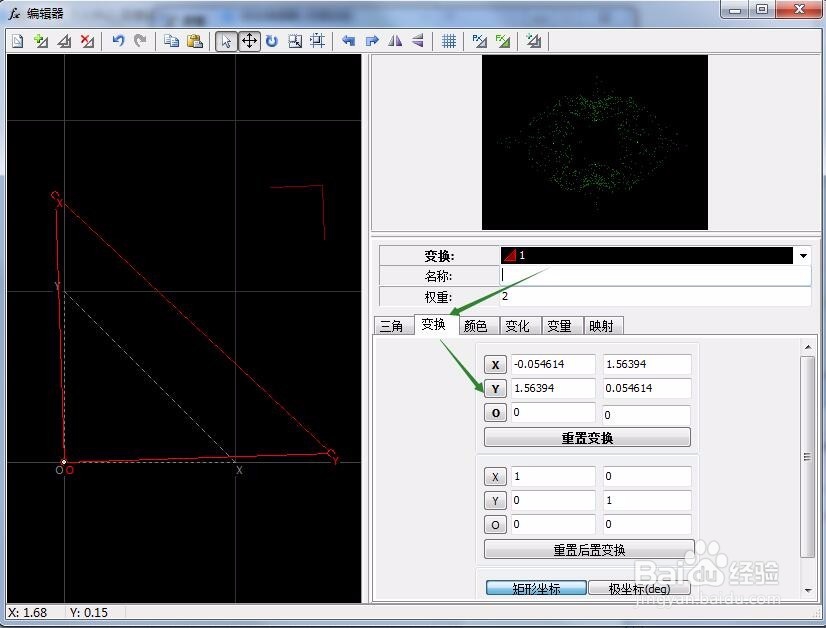Click the post-transform X button

(495, 477)
